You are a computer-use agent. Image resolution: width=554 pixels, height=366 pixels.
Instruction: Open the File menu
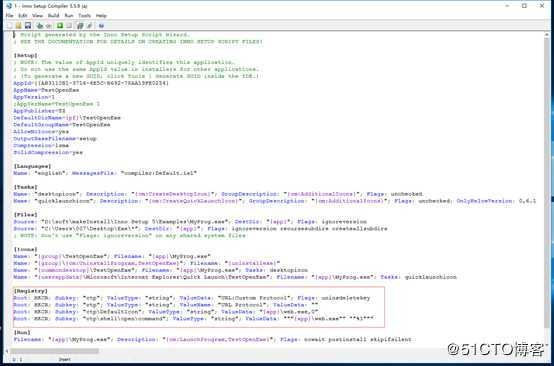[x=10, y=16]
